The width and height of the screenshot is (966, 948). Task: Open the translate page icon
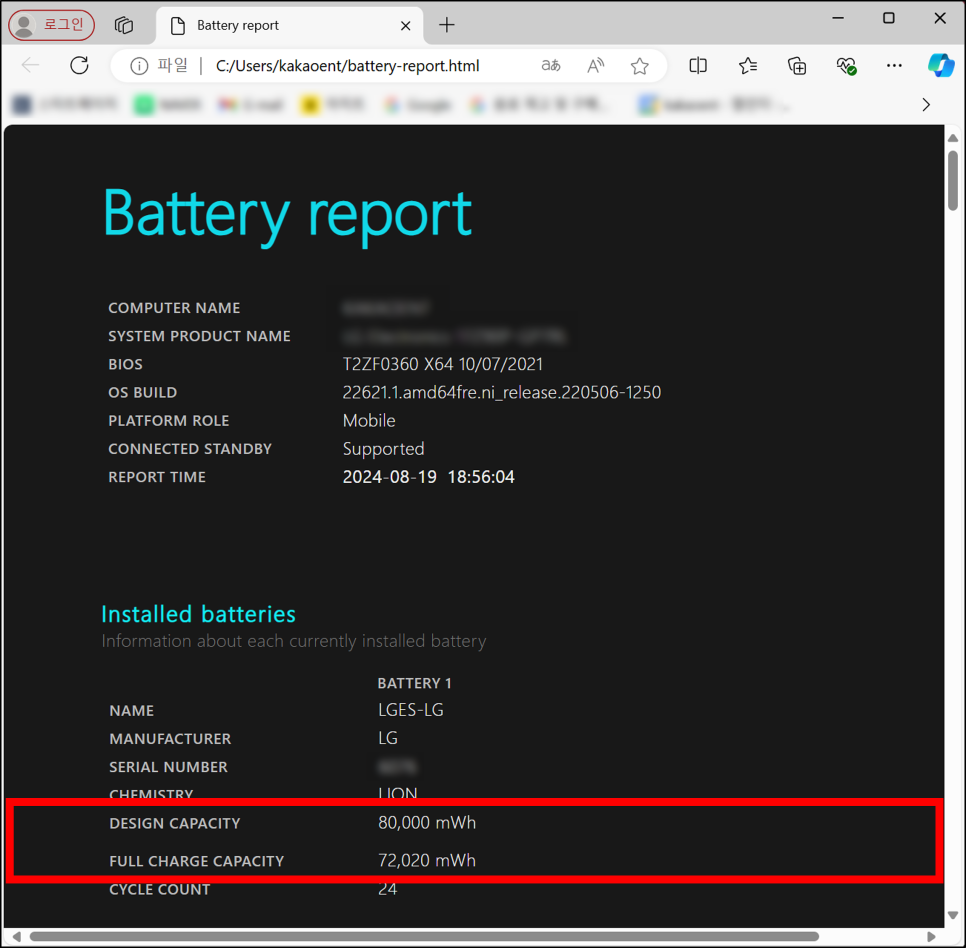pos(551,65)
